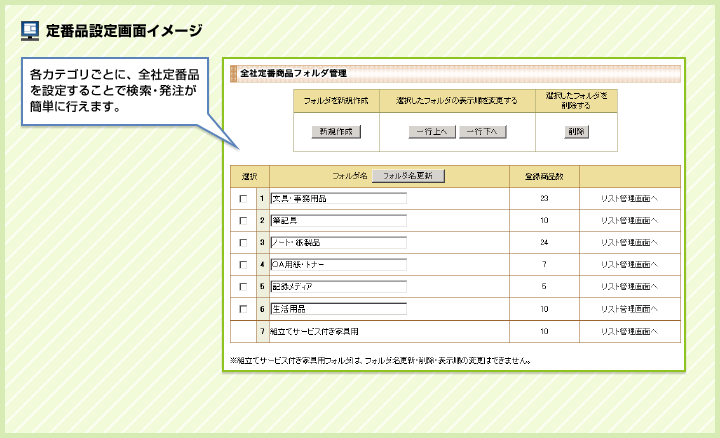Click the monitor icon beside 定番品設定画面イメージ
The width and height of the screenshot is (720, 438).
tap(30, 31)
